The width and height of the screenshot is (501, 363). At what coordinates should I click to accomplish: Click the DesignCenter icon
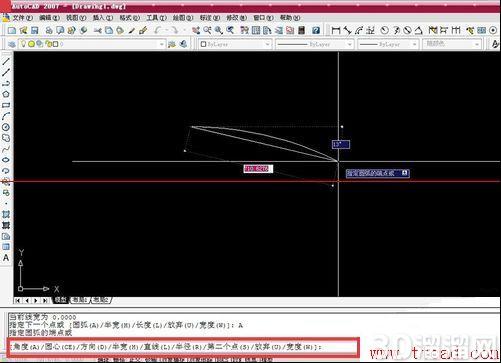point(256,31)
